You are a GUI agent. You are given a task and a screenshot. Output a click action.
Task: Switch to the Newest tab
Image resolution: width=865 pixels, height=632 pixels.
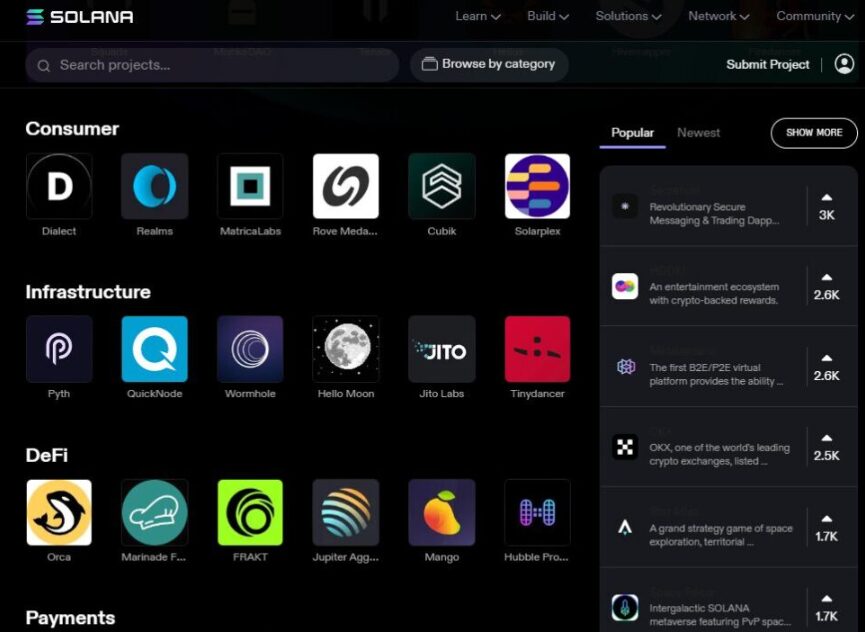(698, 132)
